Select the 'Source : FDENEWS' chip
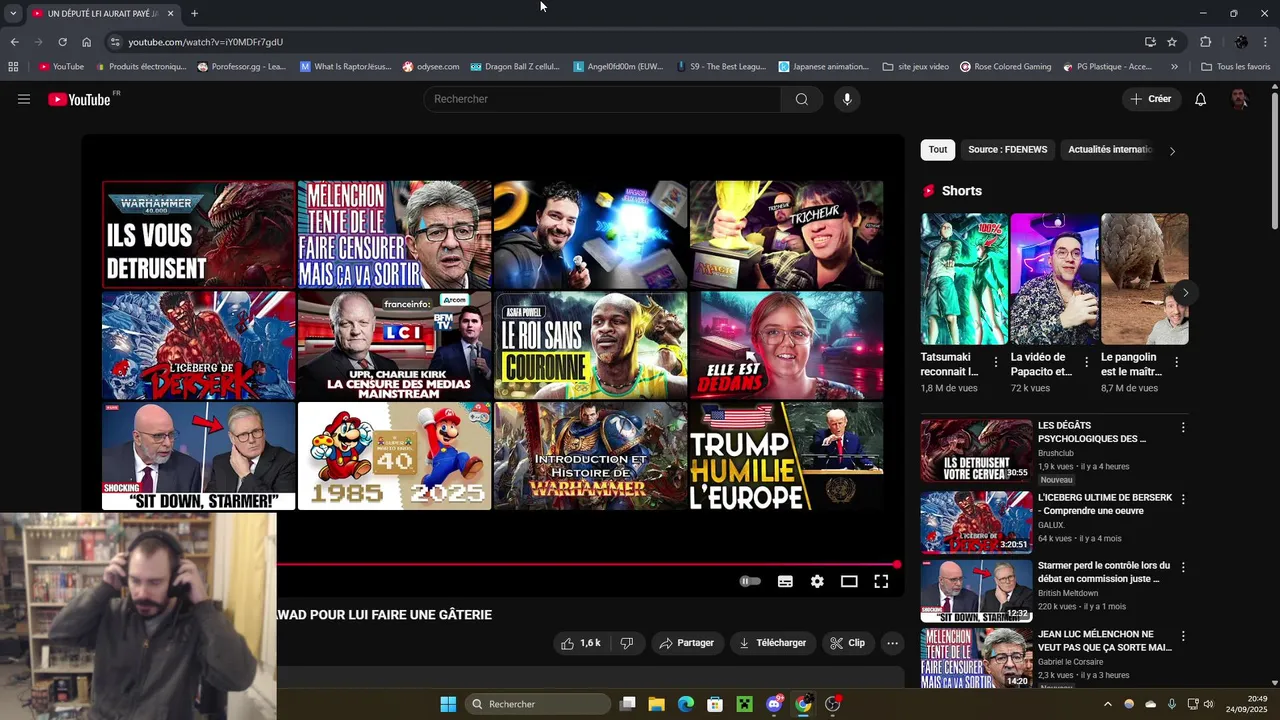Viewport: 1280px width, 720px height. click(x=1007, y=150)
